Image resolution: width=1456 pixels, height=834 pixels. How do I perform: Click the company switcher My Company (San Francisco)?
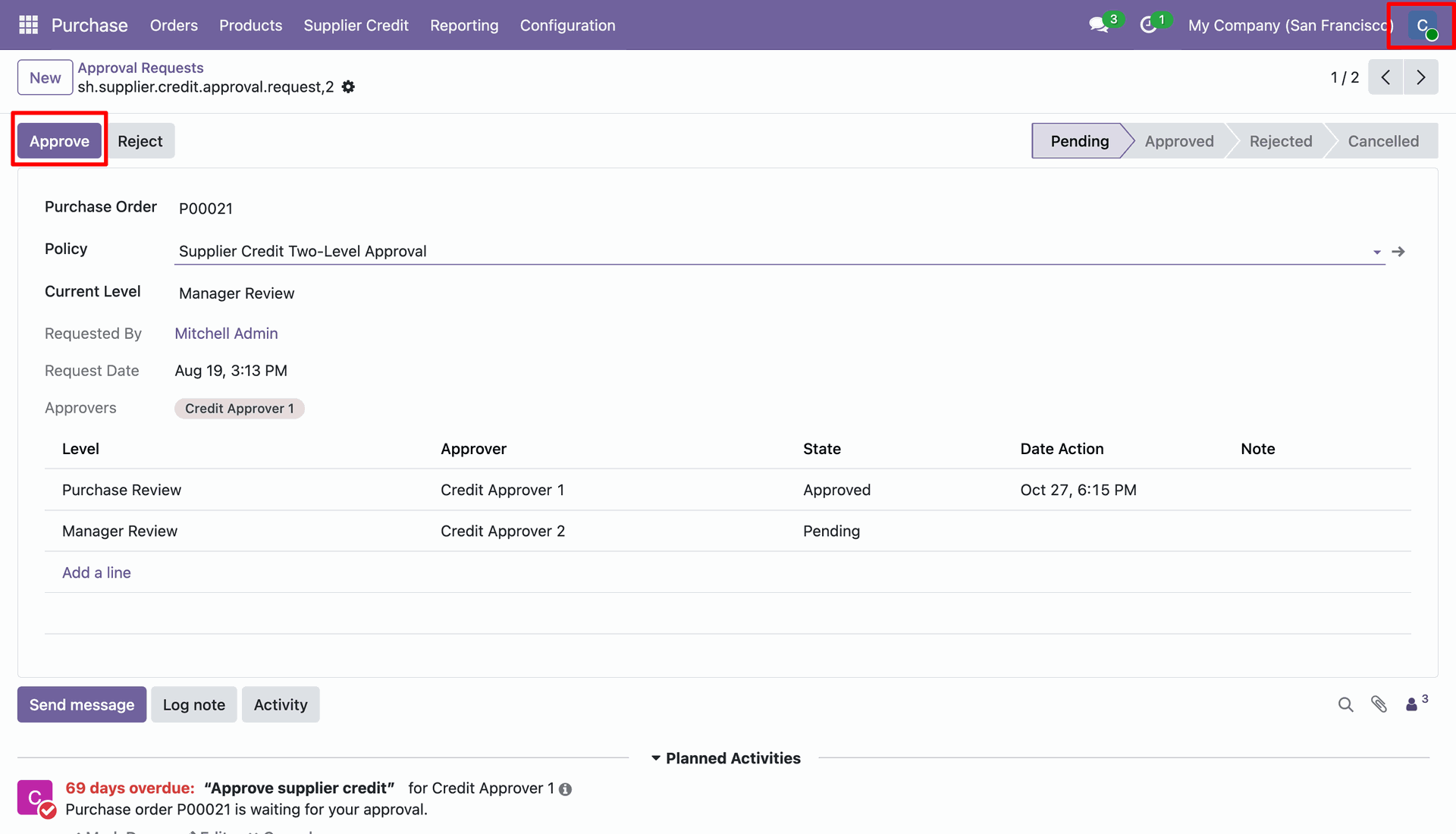(1291, 25)
